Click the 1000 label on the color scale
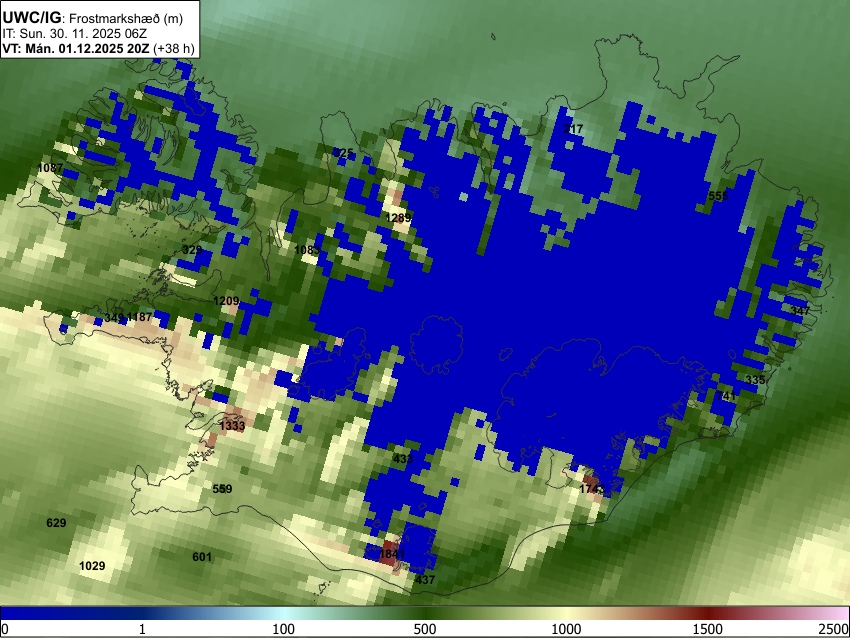Screen dimensions: 850x638 click(566, 629)
